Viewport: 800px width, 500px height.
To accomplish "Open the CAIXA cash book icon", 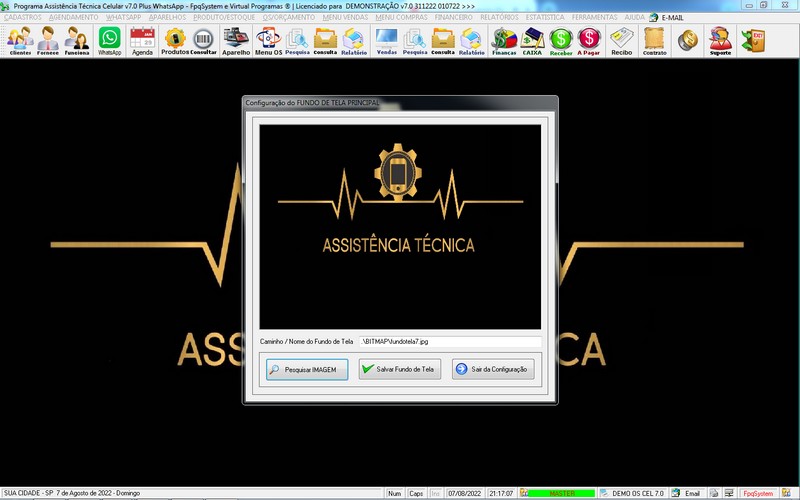I will coord(532,41).
